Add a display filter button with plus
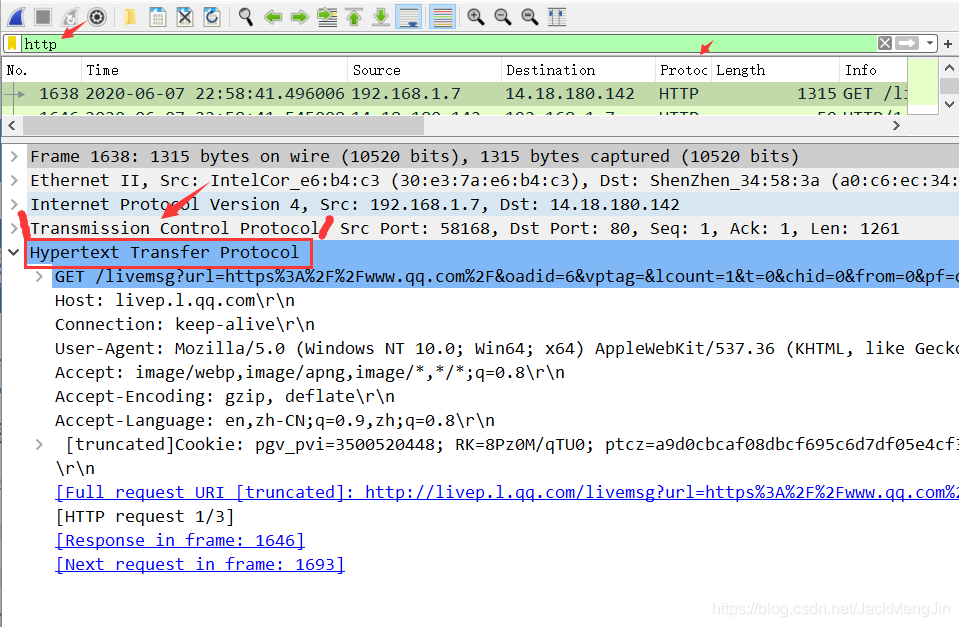Viewport: 959px width, 627px height. click(x=948, y=43)
